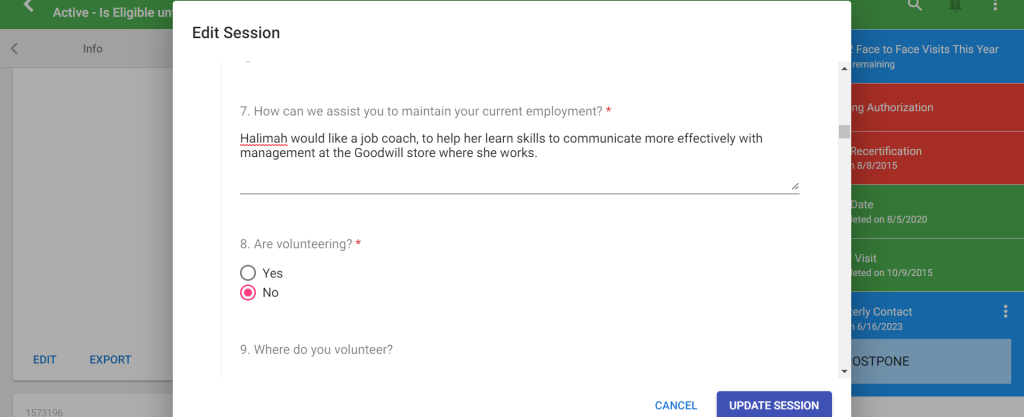Open the top-right three-dot overflow menu

tap(995, 6)
